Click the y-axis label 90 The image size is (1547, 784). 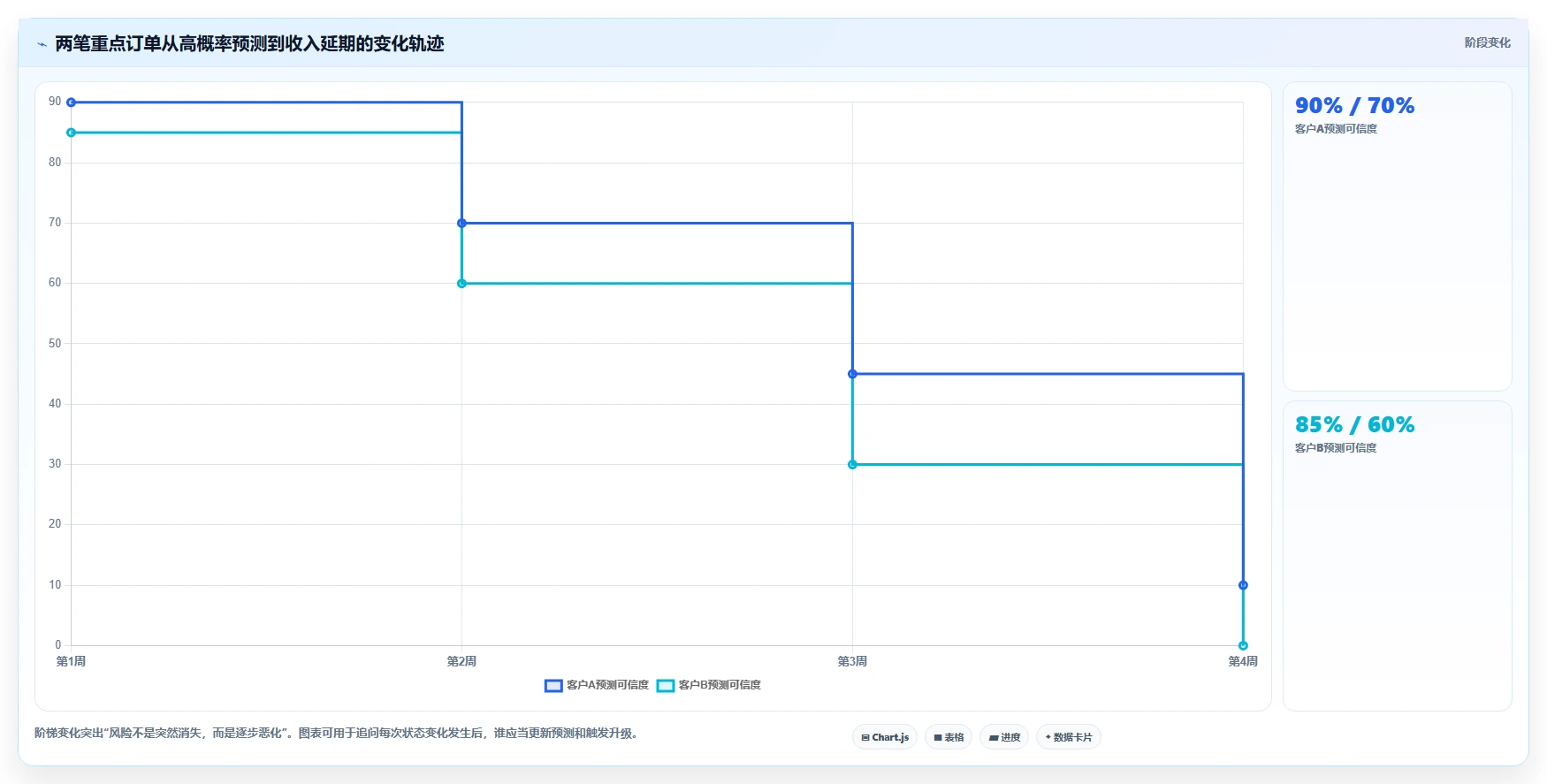click(x=55, y=102)
